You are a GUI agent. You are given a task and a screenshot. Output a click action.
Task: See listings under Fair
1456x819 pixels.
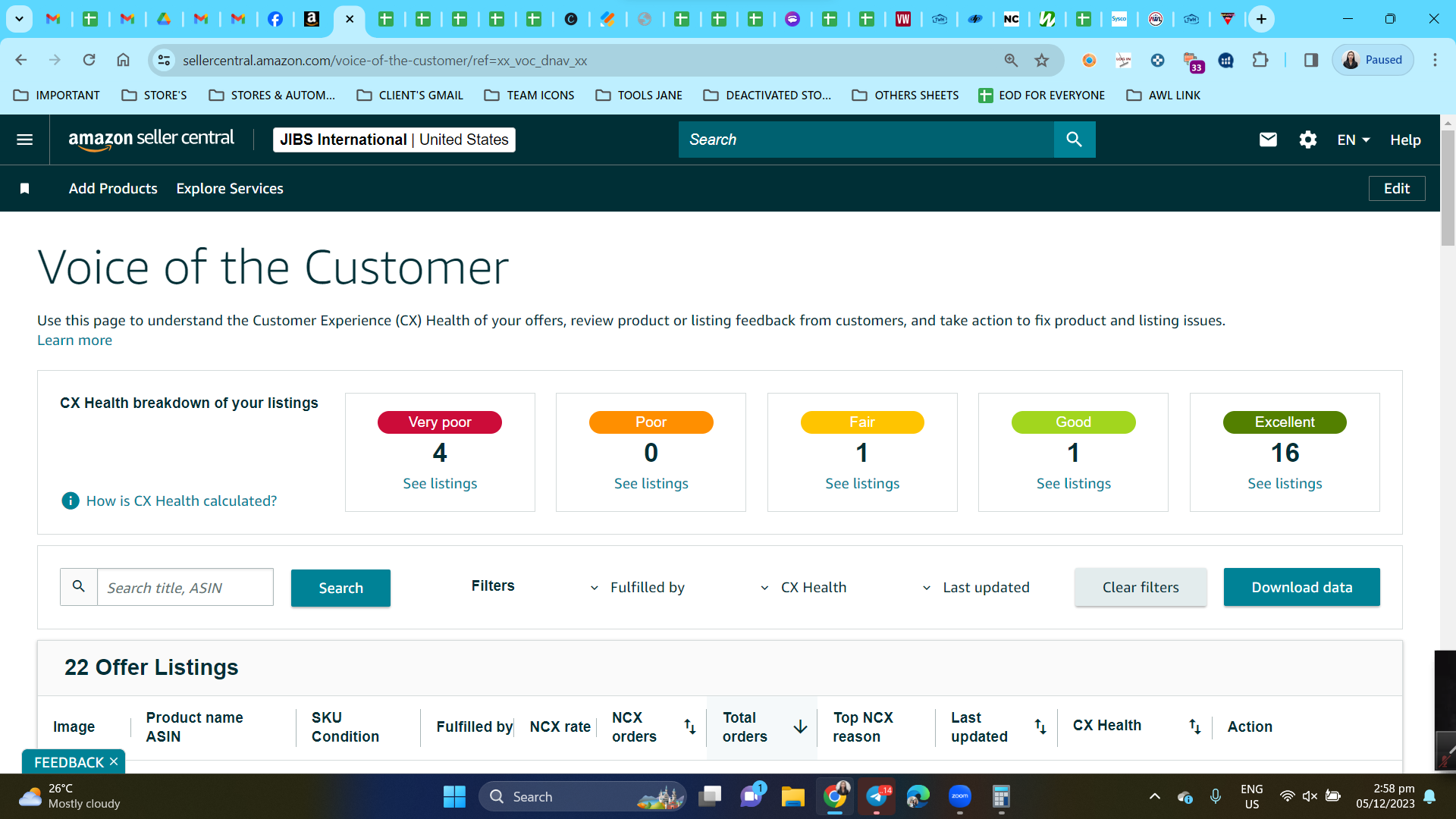(862, 484)
